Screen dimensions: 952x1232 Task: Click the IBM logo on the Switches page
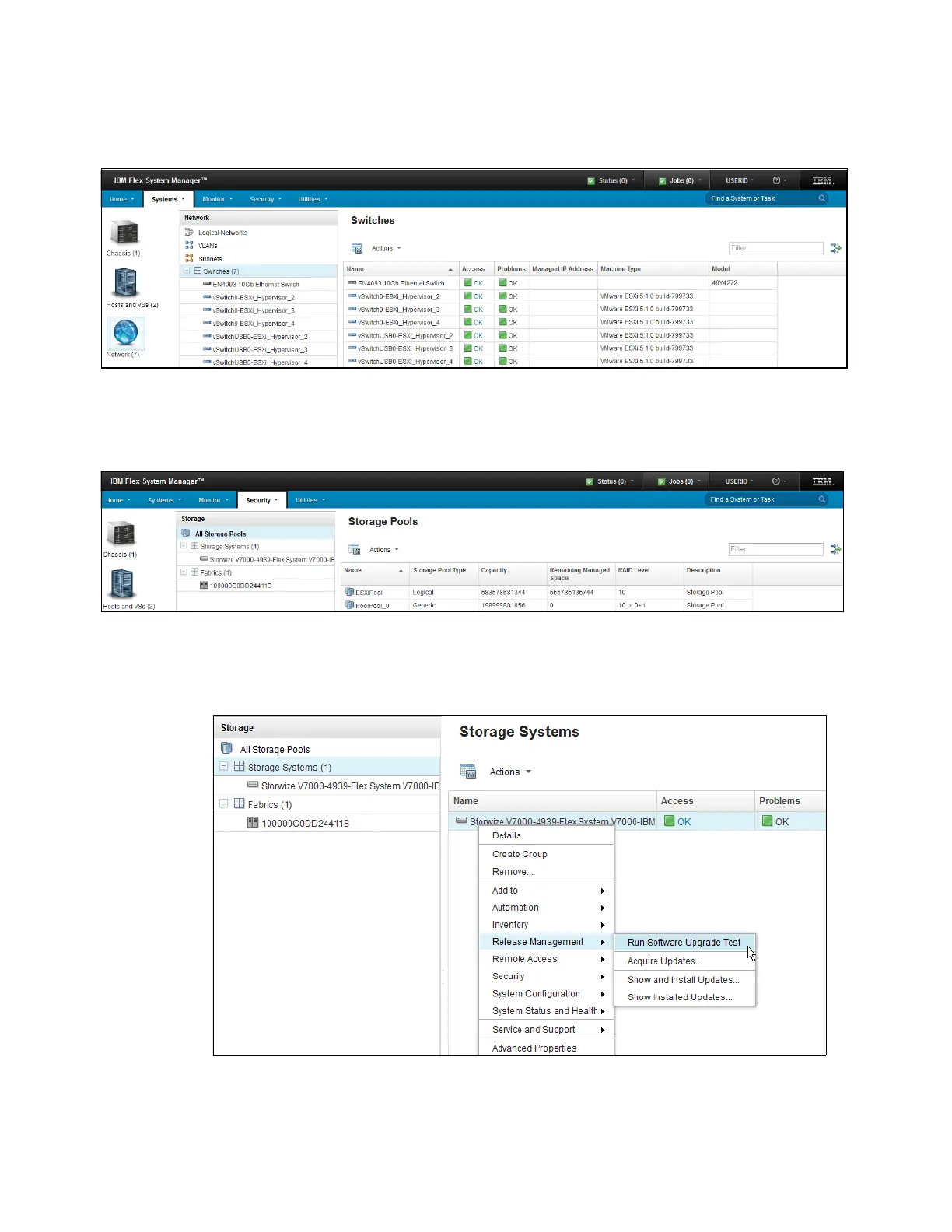[x=823, y=180]
